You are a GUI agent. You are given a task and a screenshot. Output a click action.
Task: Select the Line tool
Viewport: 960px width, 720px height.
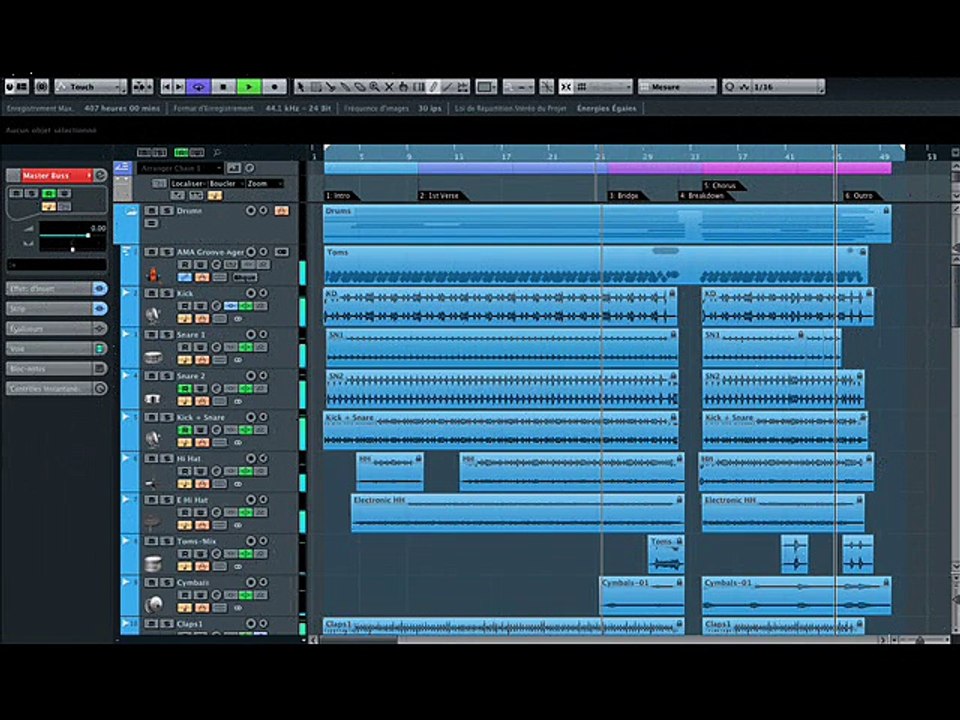coord(448,87)
